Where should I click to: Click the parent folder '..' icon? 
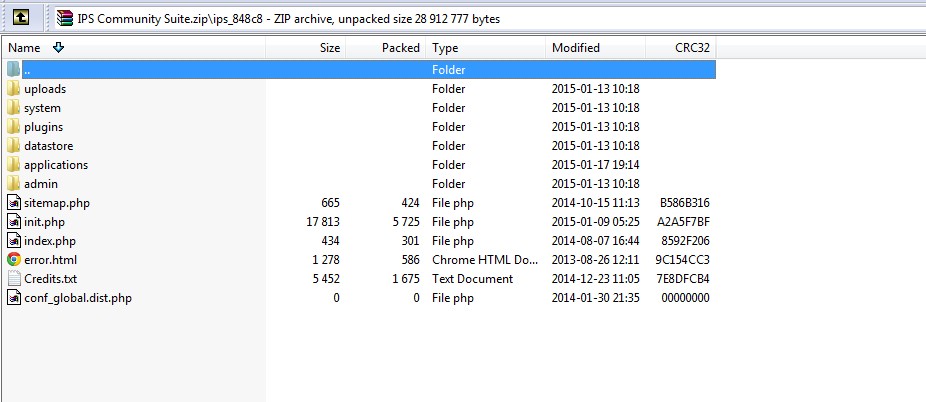click(14, 70)
